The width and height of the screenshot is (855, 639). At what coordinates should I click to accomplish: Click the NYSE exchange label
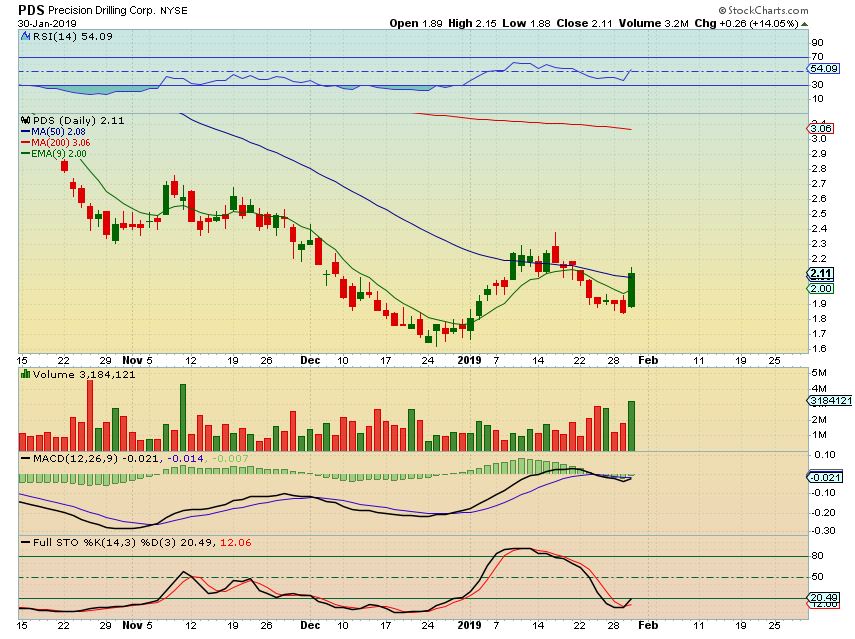(x=174, y=11)
